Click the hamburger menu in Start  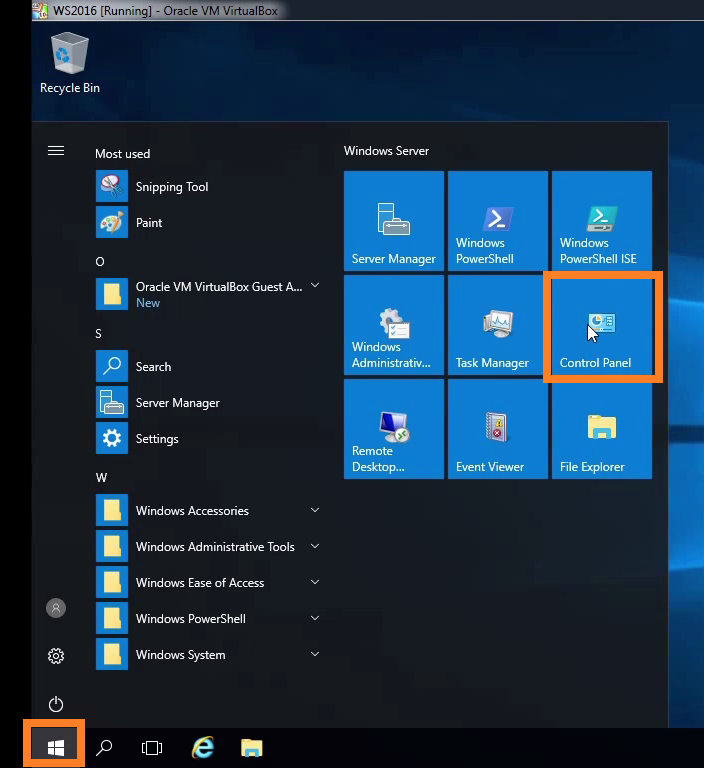point(56,151)
